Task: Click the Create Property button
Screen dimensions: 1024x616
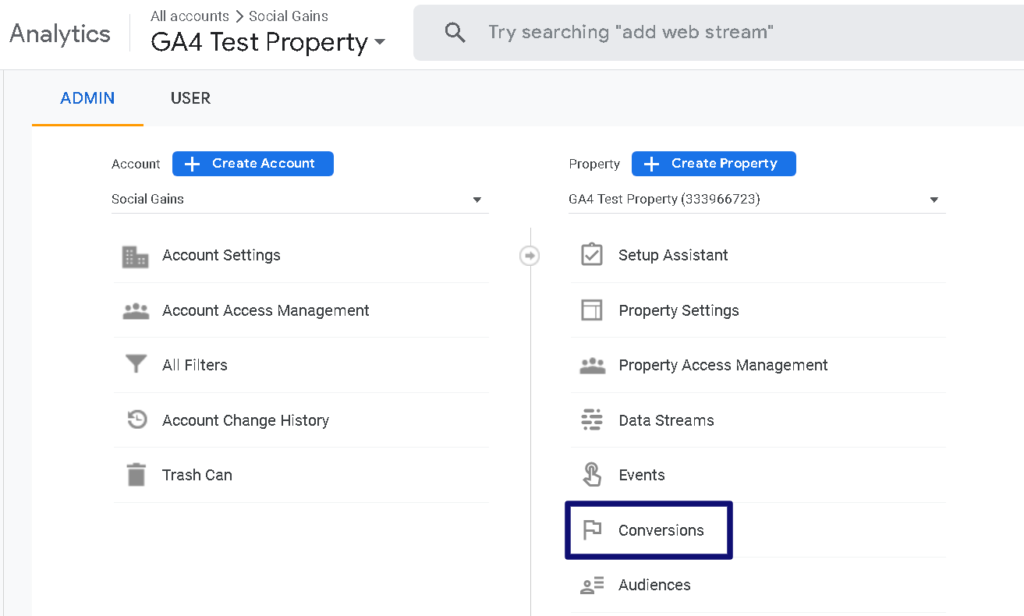Action: click(714, 164)
